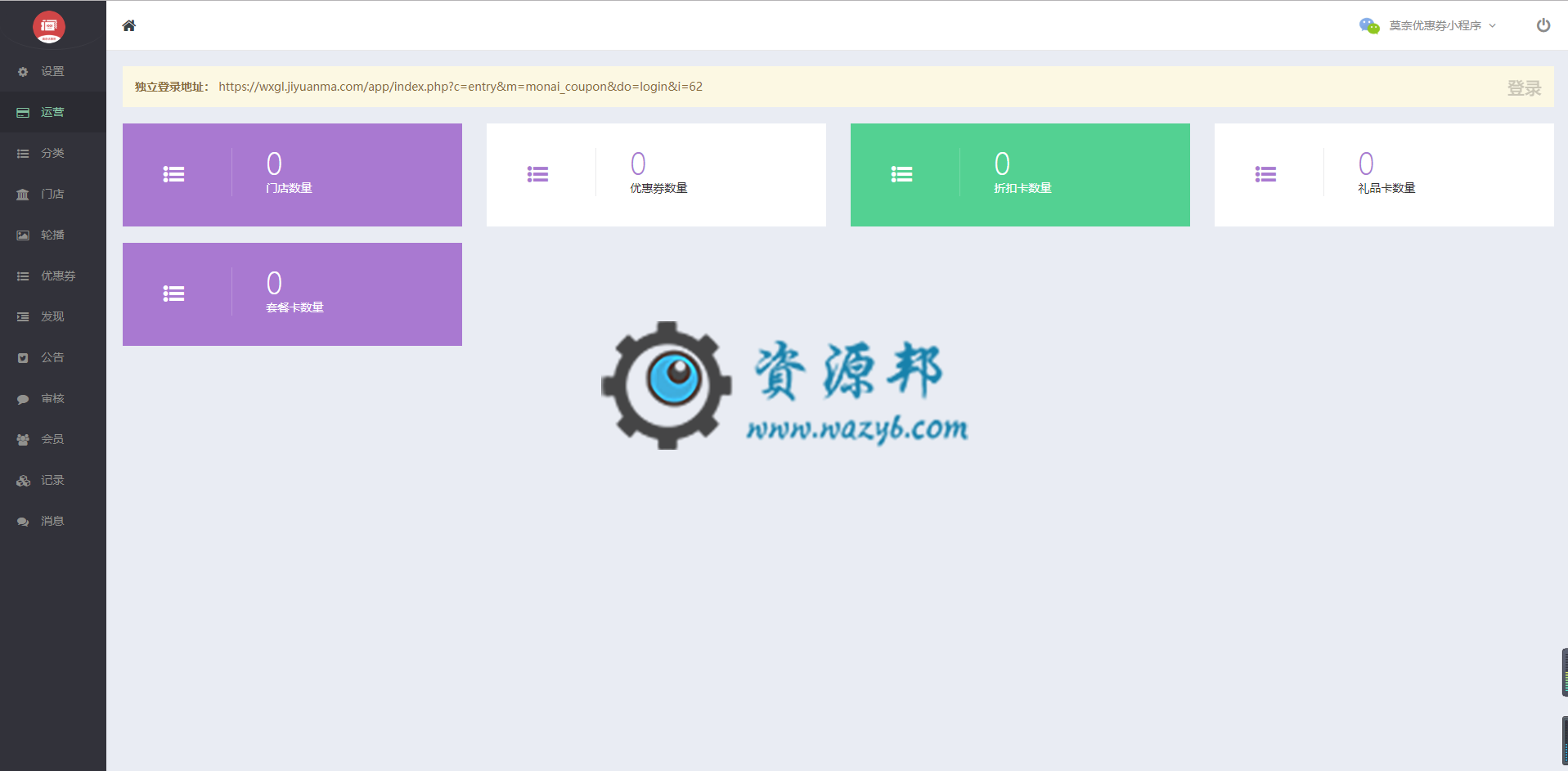The image size is (1568, 771).
Task: Select the 运营 menu item
Action: pos(53,112)
